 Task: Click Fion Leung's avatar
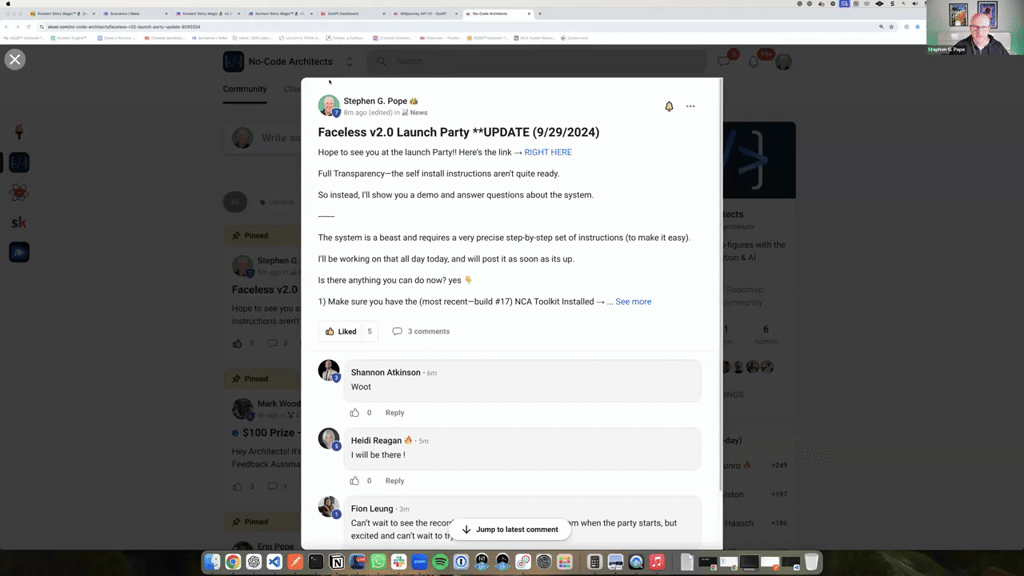pyautogui.click(x=328, y=506)
